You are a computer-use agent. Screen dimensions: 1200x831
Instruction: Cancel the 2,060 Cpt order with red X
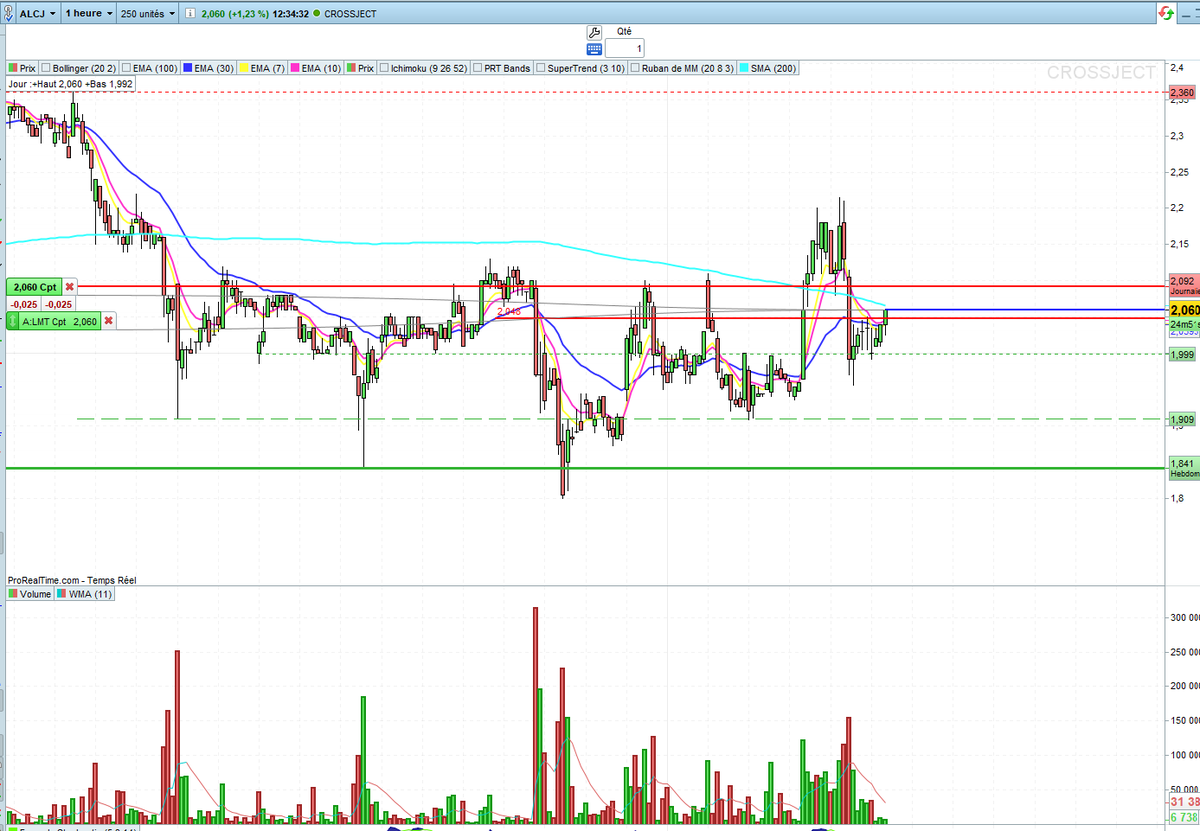69,286
